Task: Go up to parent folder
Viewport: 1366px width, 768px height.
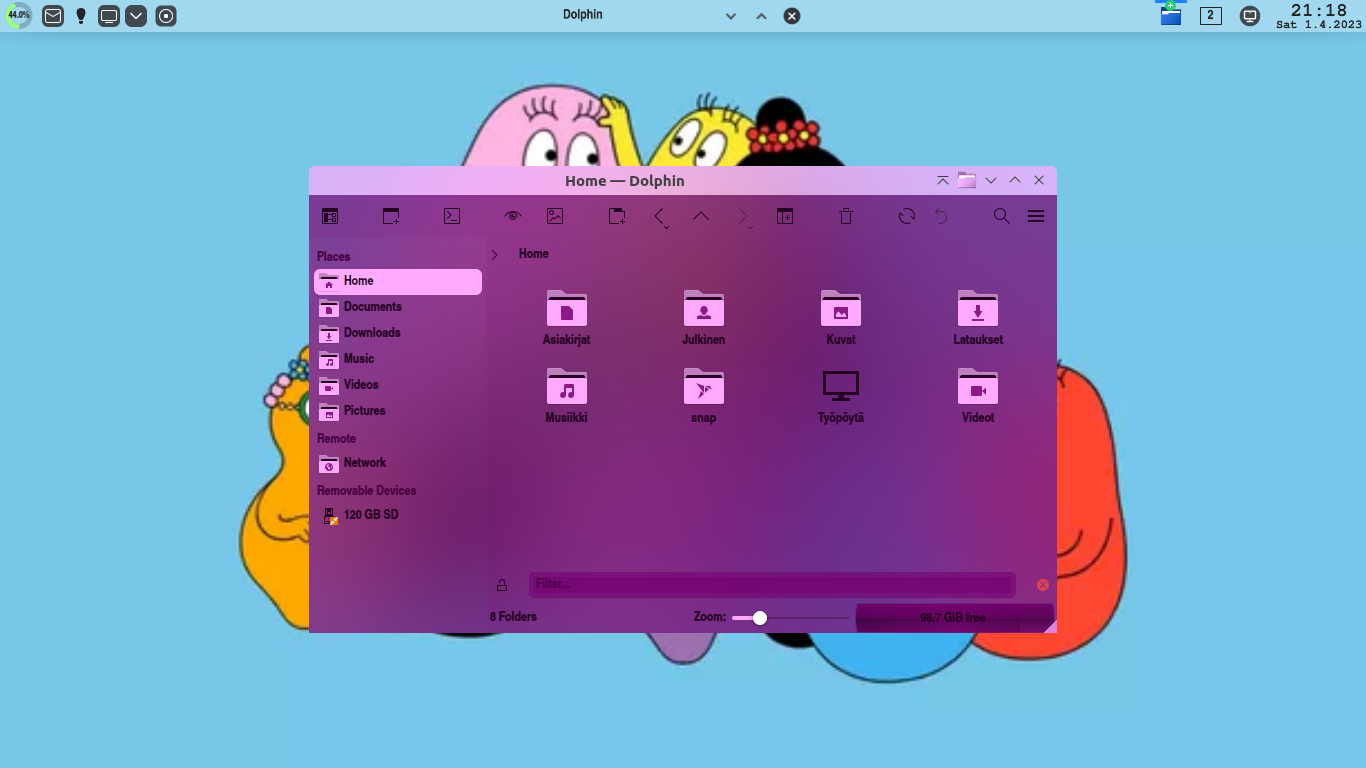Action: pos(701,216)
